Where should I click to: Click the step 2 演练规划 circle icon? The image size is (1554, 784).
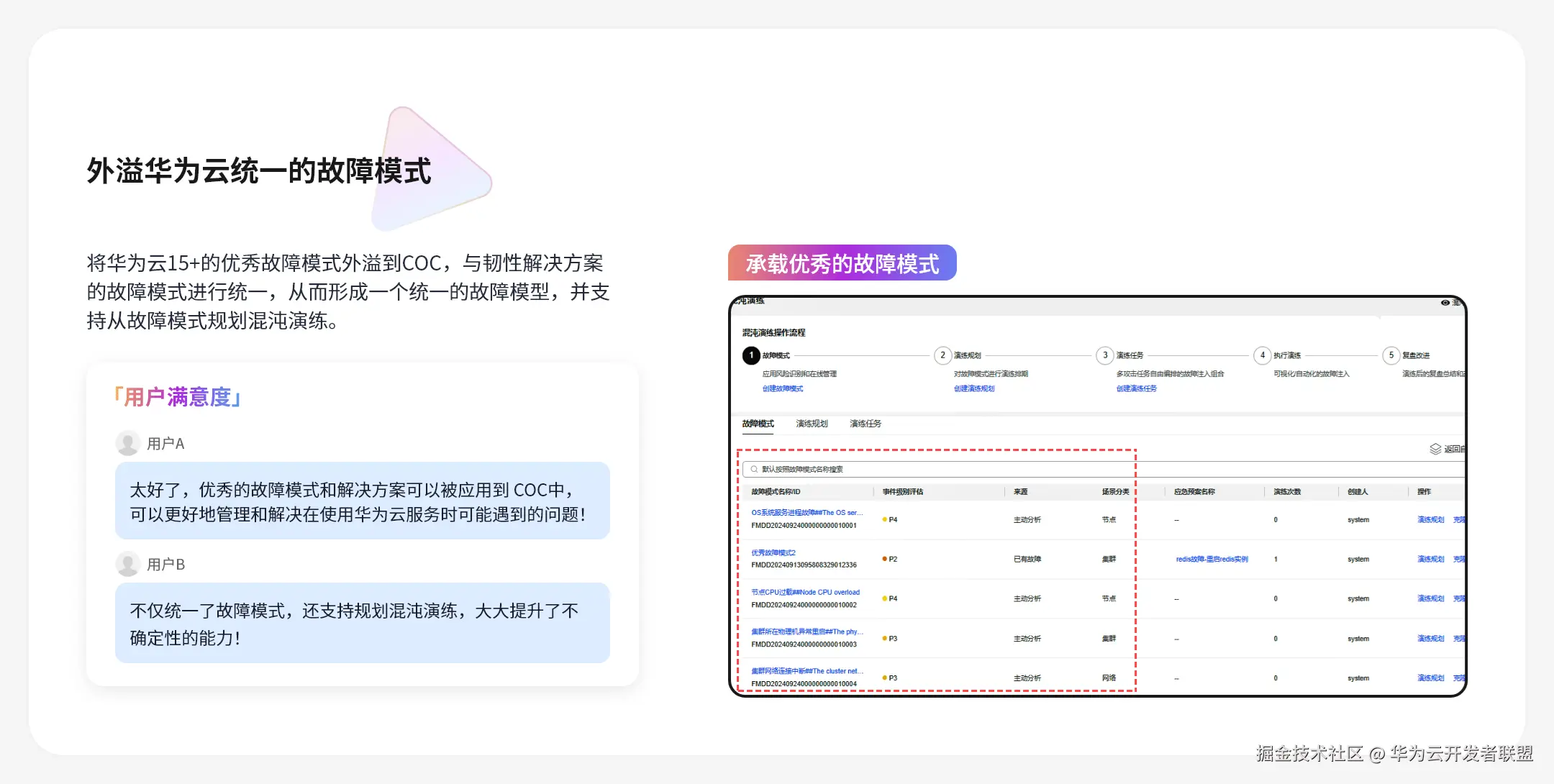[x=942, y=355]
